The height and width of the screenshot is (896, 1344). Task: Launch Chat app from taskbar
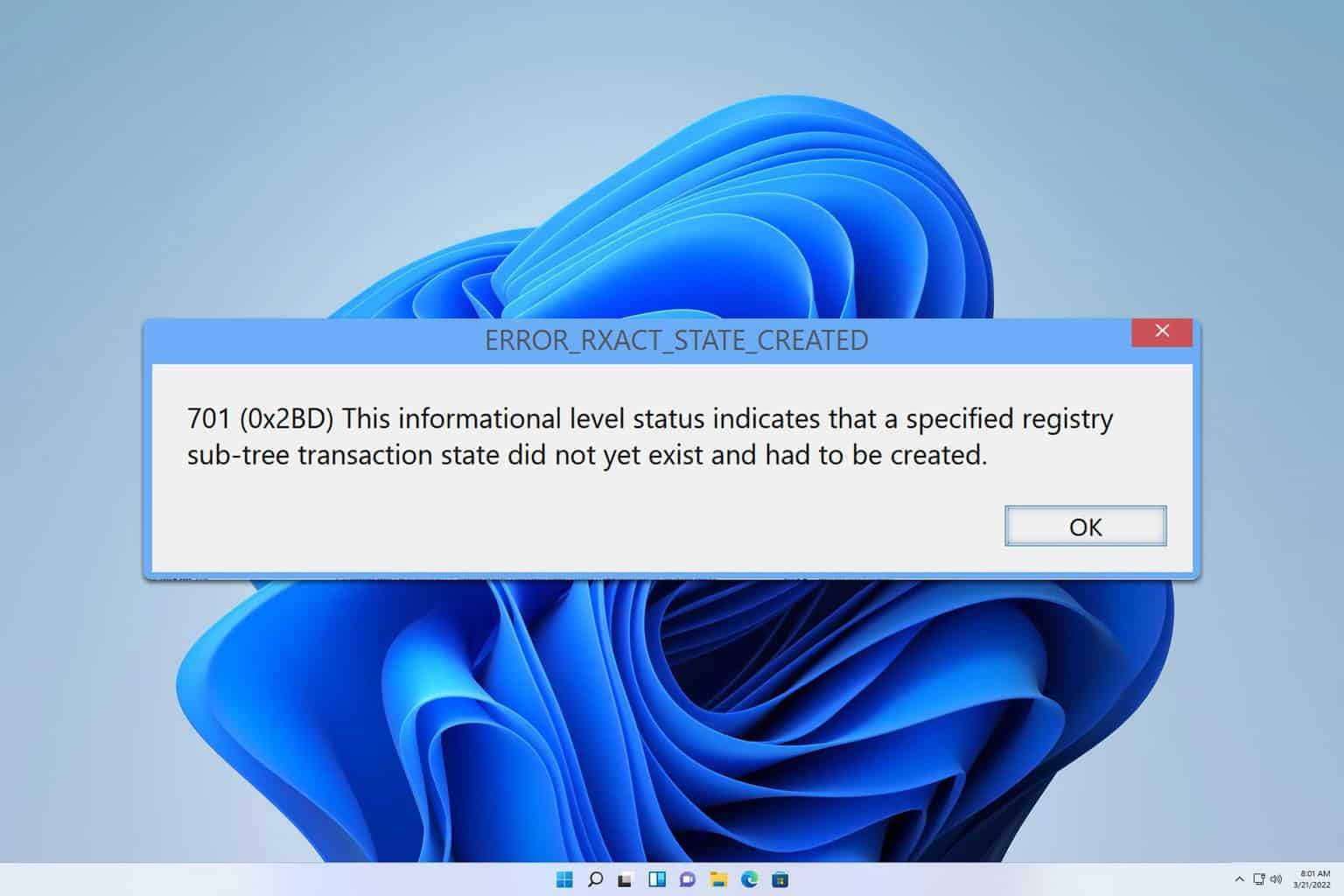point(688,879)
